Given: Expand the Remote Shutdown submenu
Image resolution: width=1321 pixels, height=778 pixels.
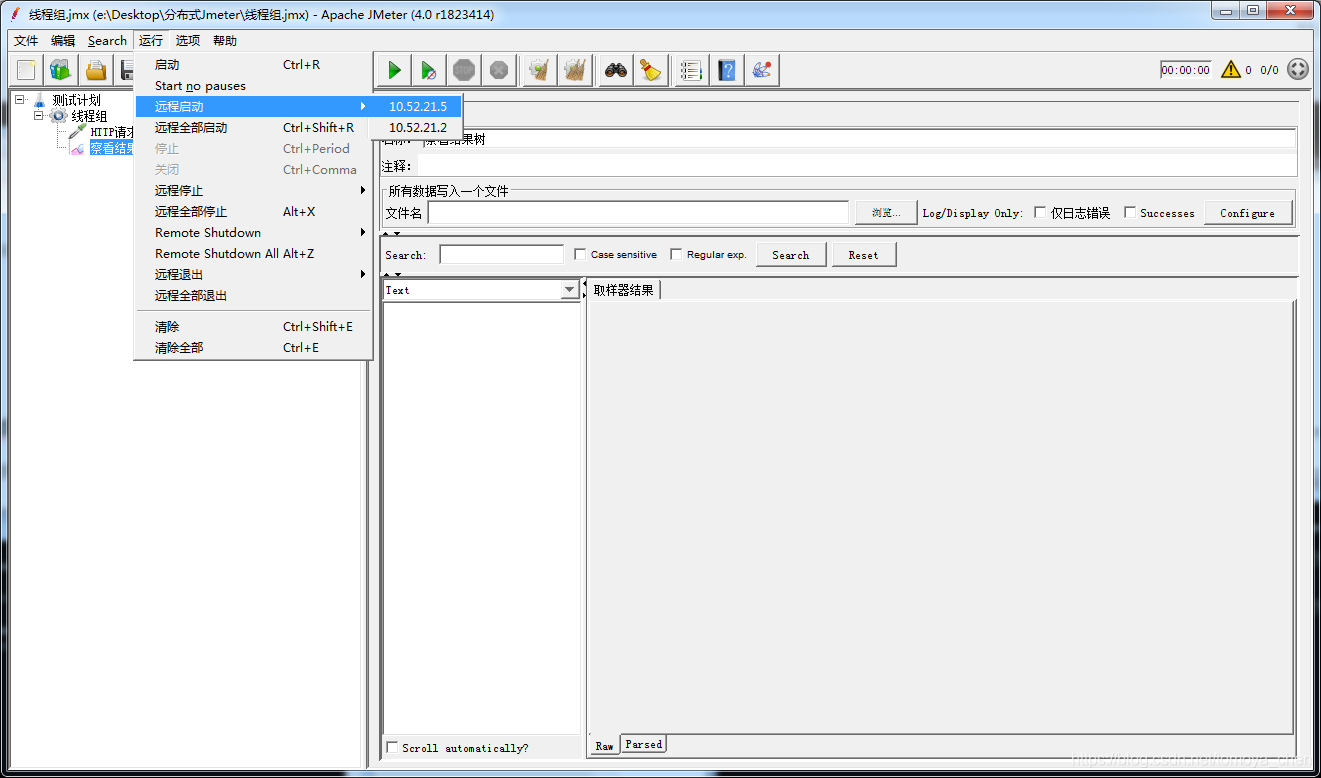Looking at the screenshot, I should tap(254, 232).
